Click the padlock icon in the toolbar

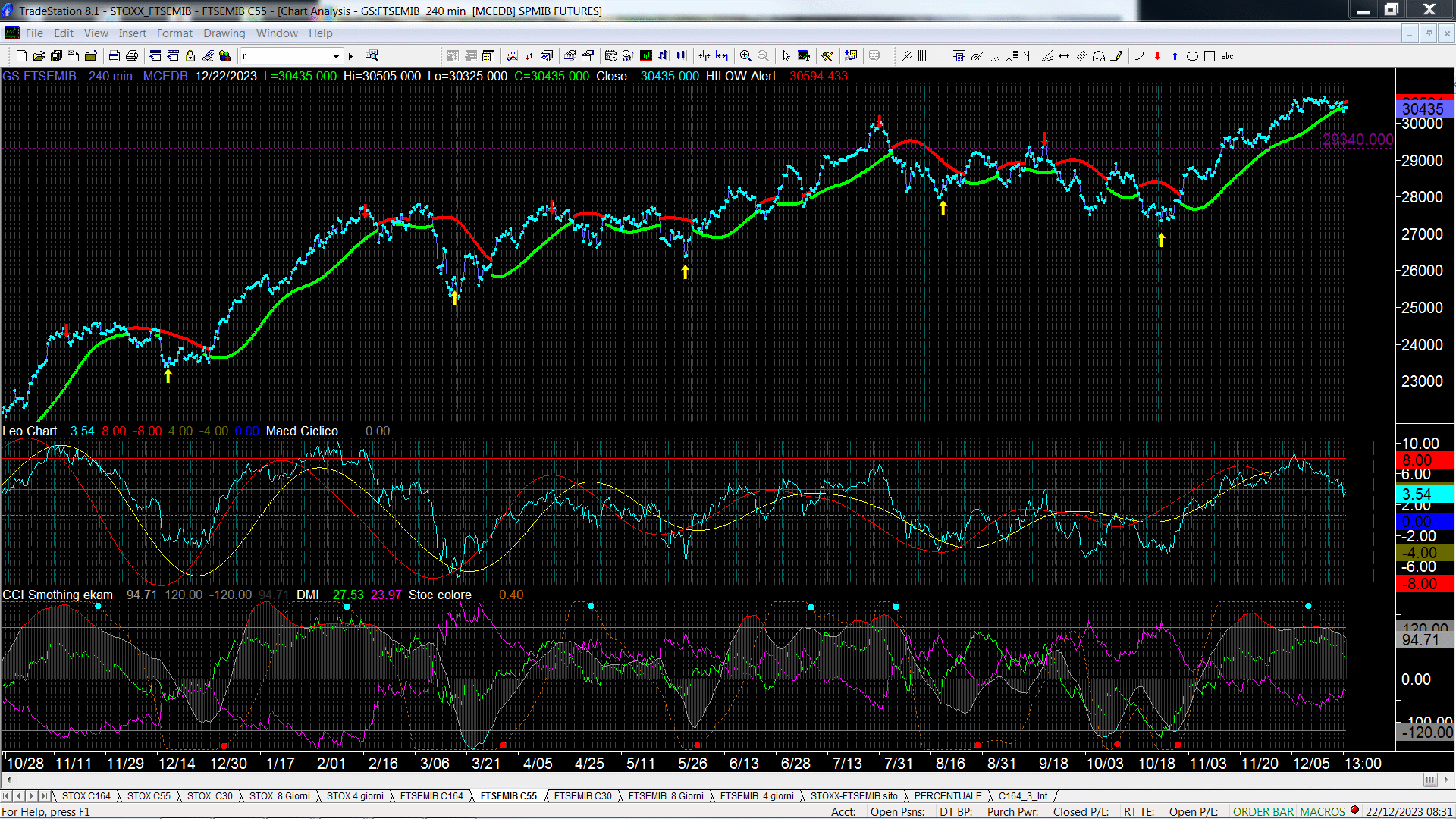coord(190,56)
